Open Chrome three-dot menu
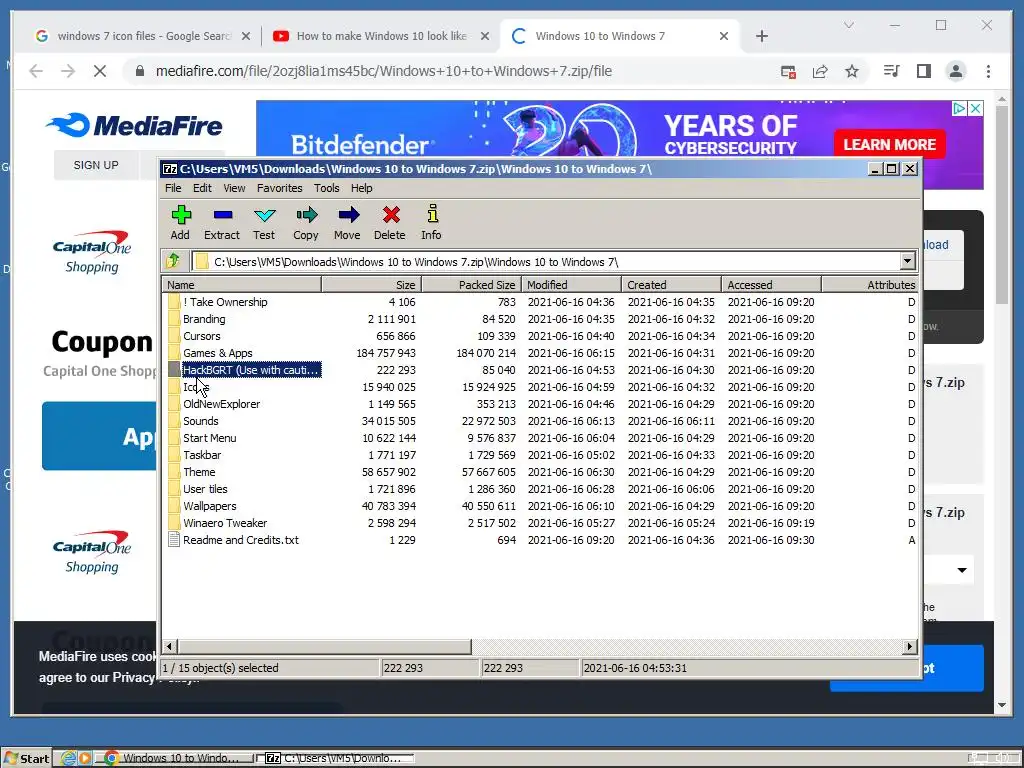 (988, 71)
